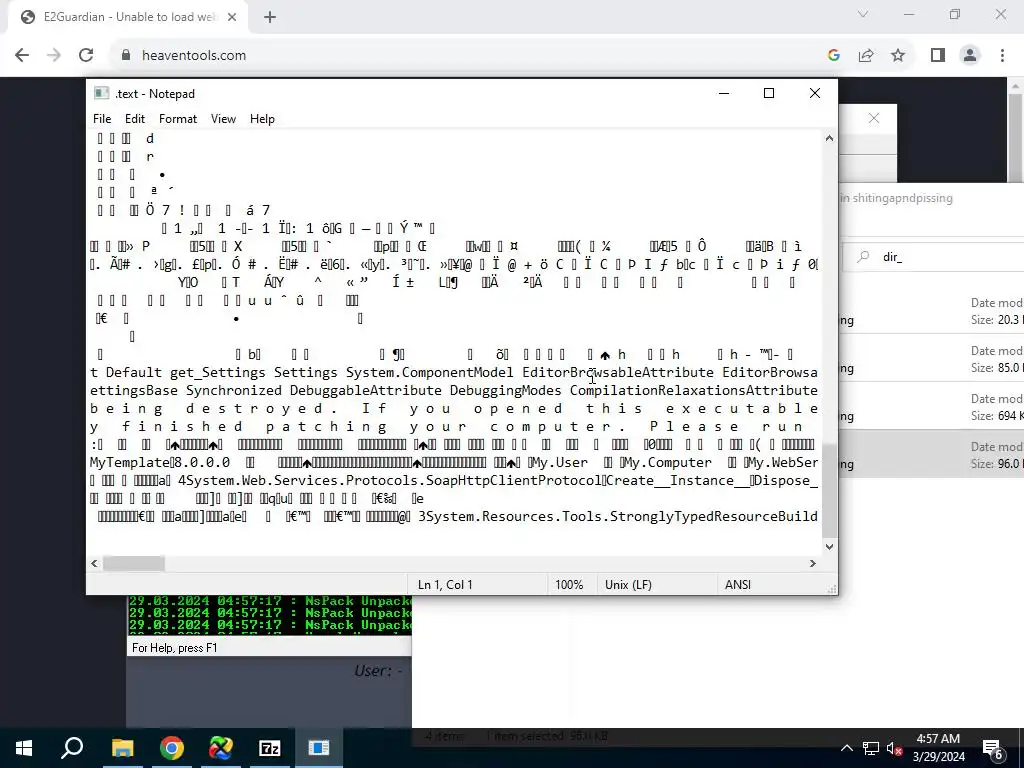Image resolution: width=1024 pixels, height=768 pixels.
Task: Open the colorful X app on taskbar
Action: click(x=221, y=748)
